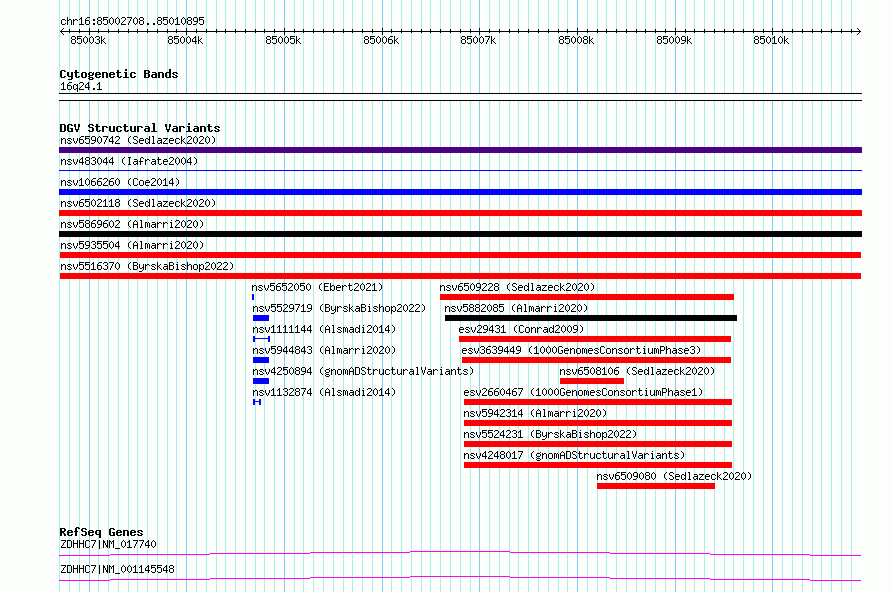
Task: Select the red esv2660467 variant bar
Action: (598, 402)
